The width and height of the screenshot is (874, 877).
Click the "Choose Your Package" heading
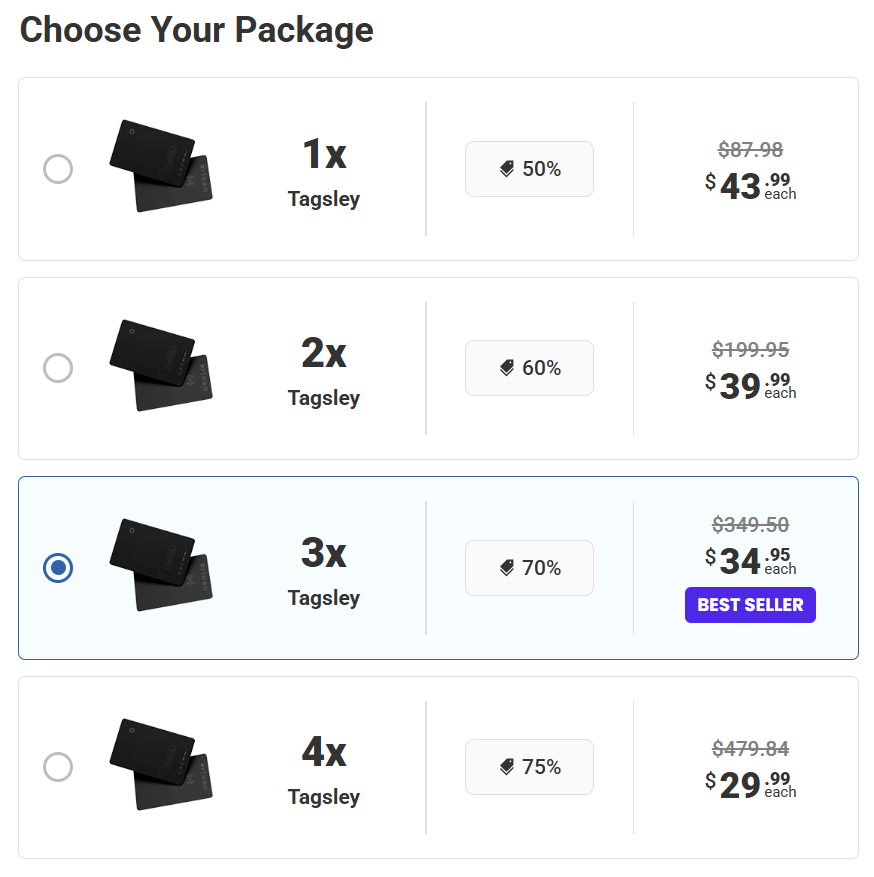(x=197, y=30)
